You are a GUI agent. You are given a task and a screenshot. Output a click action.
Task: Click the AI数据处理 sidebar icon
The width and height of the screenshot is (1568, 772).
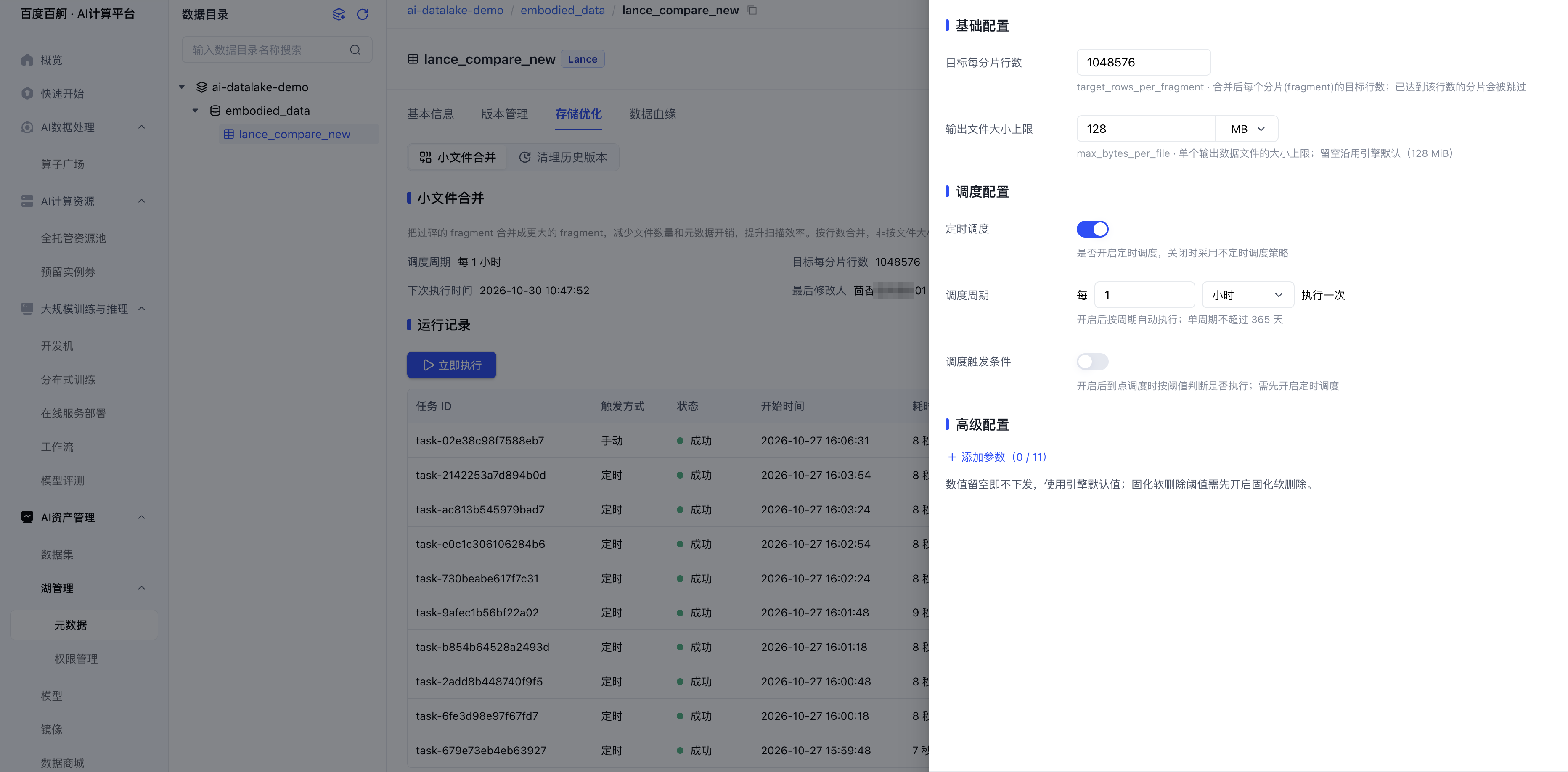27,127
